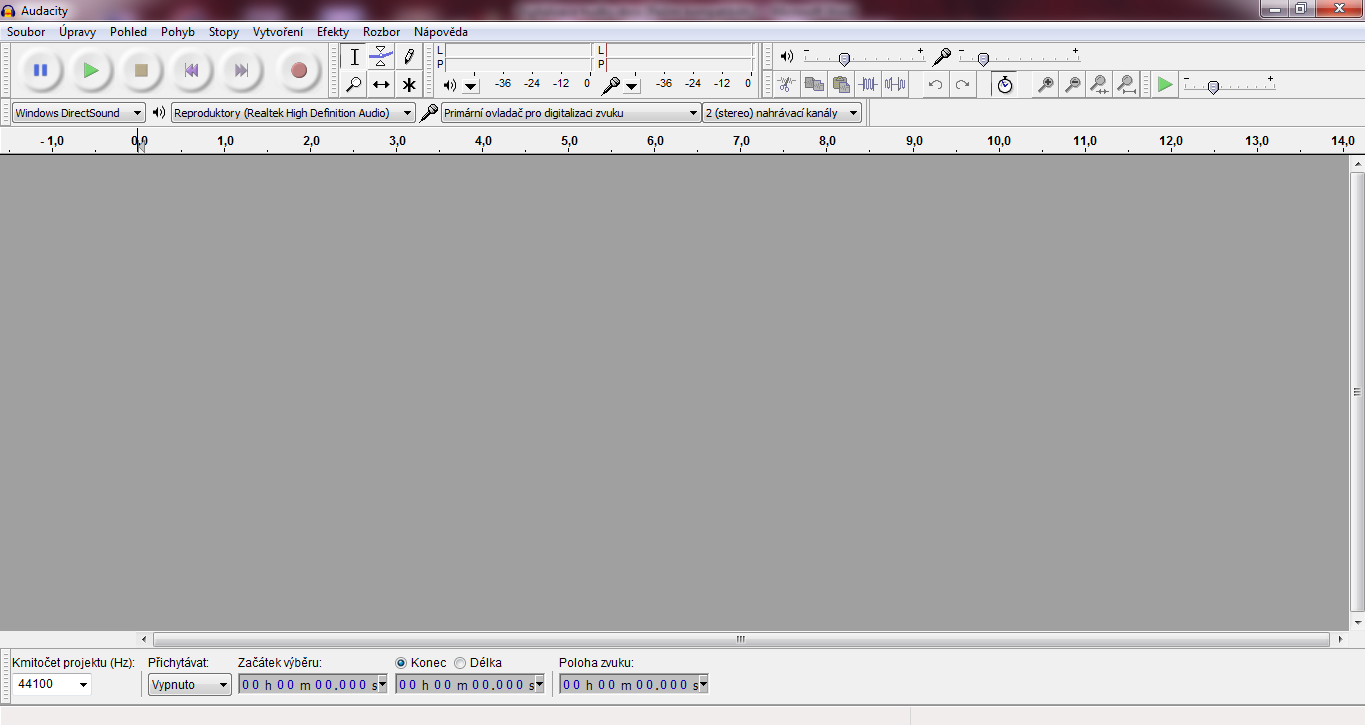Open the end time format arrow
Screen dimensions: 1365x725
click(x=540, y=684)
